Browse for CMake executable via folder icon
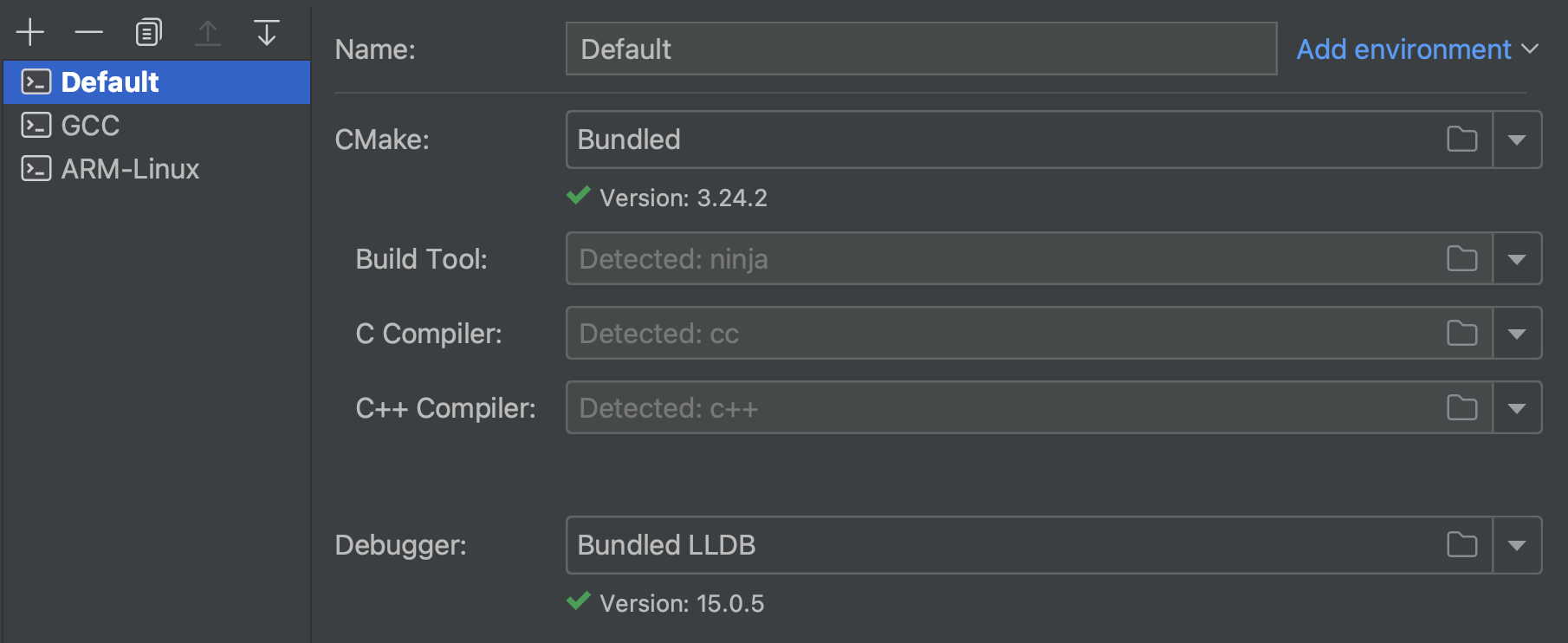 [x=1461, y=140]
